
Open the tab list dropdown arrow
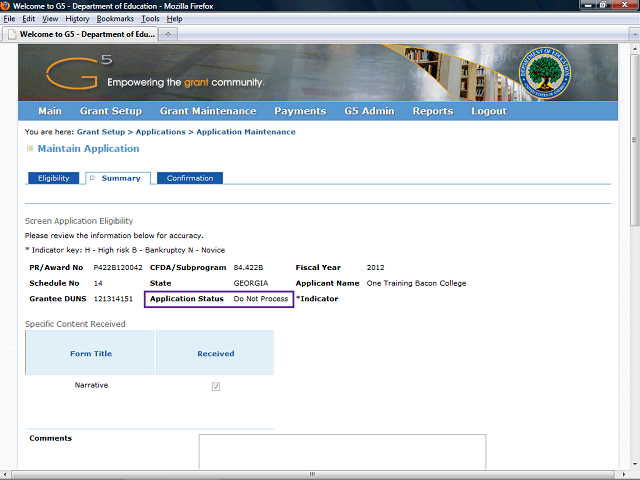tap(634, 34)
